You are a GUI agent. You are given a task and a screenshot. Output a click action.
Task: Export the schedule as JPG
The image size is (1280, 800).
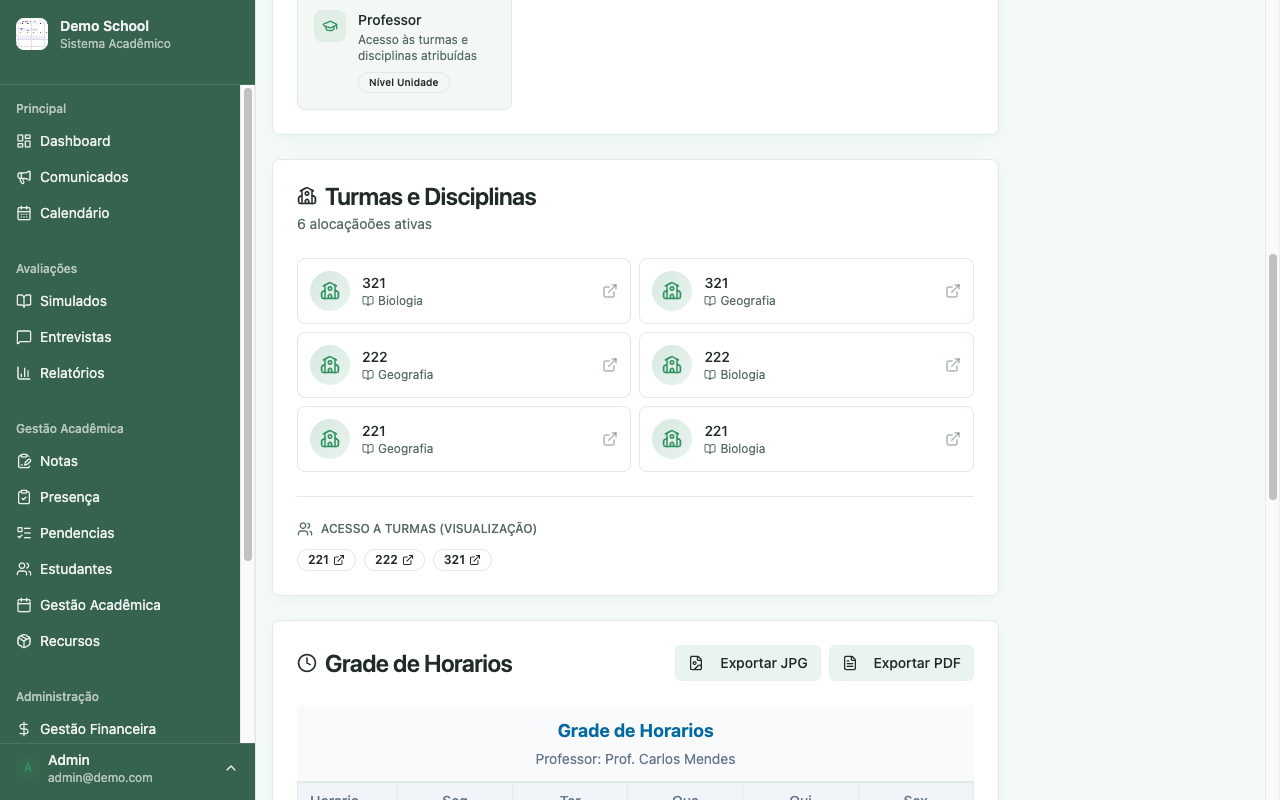click(x=748, y=663)
